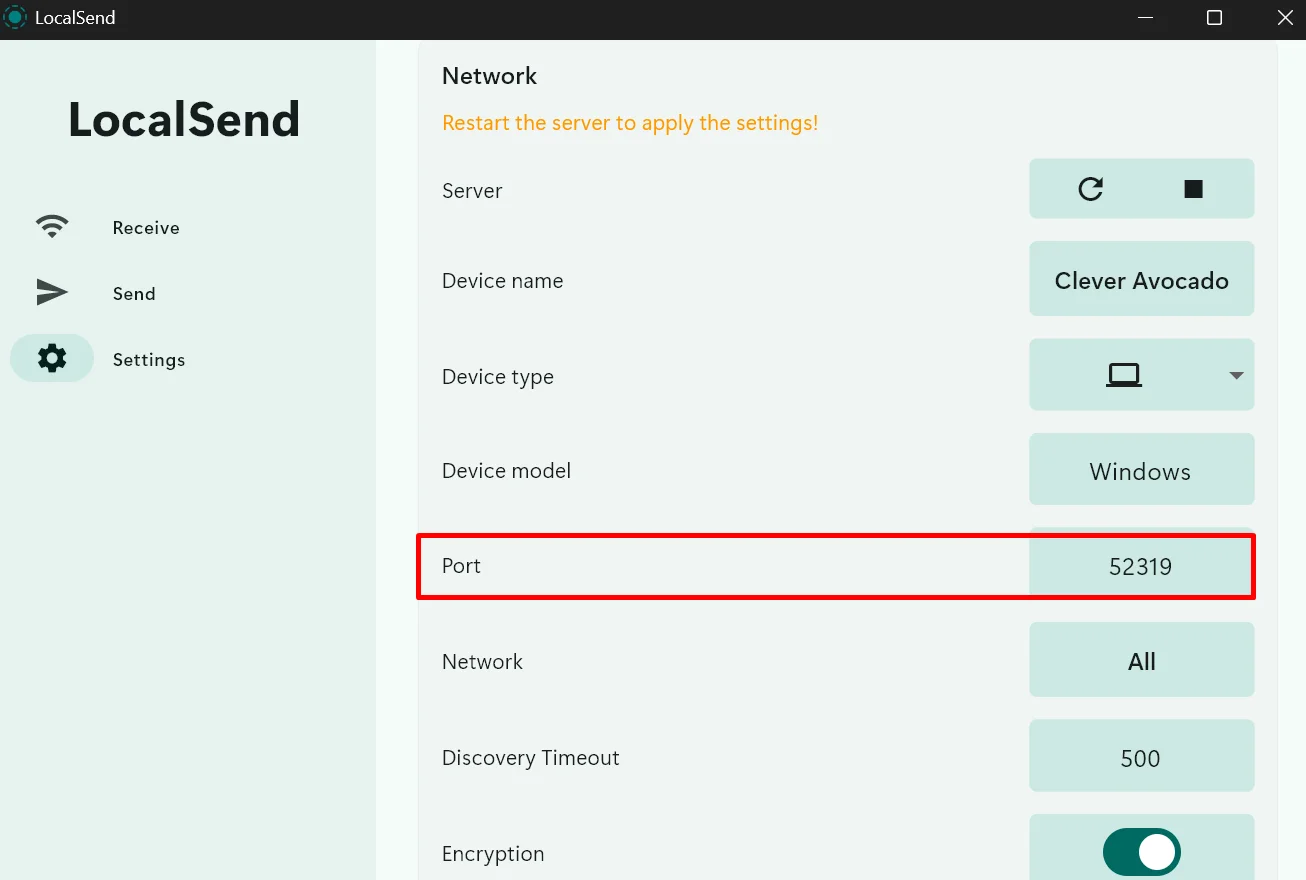Click the Device name label
Viewport: 1306px width, 880px height.
[x=502, y=281]
